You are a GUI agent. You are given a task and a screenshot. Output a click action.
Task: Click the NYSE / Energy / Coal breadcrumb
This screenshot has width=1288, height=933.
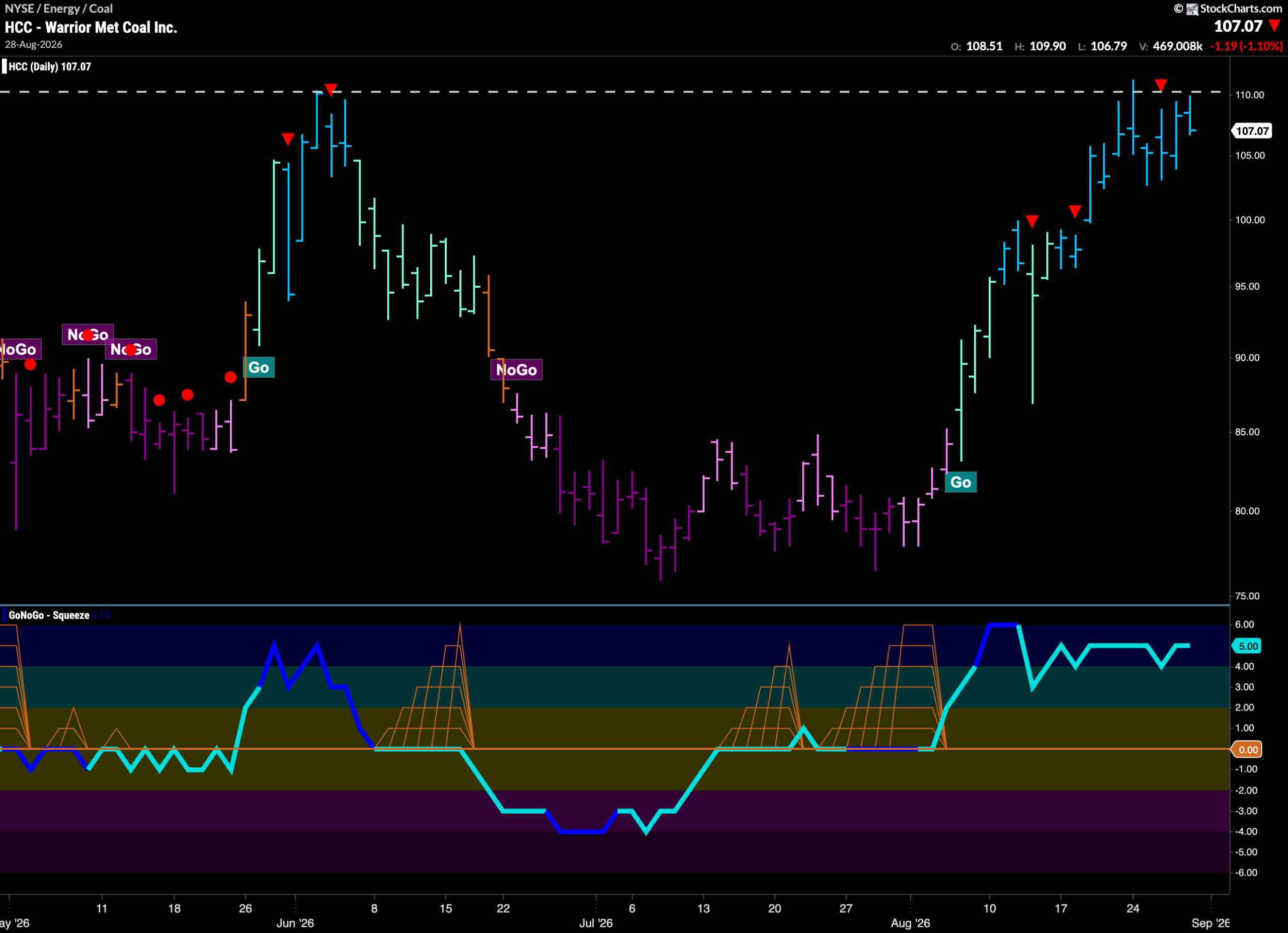point(59,9)
